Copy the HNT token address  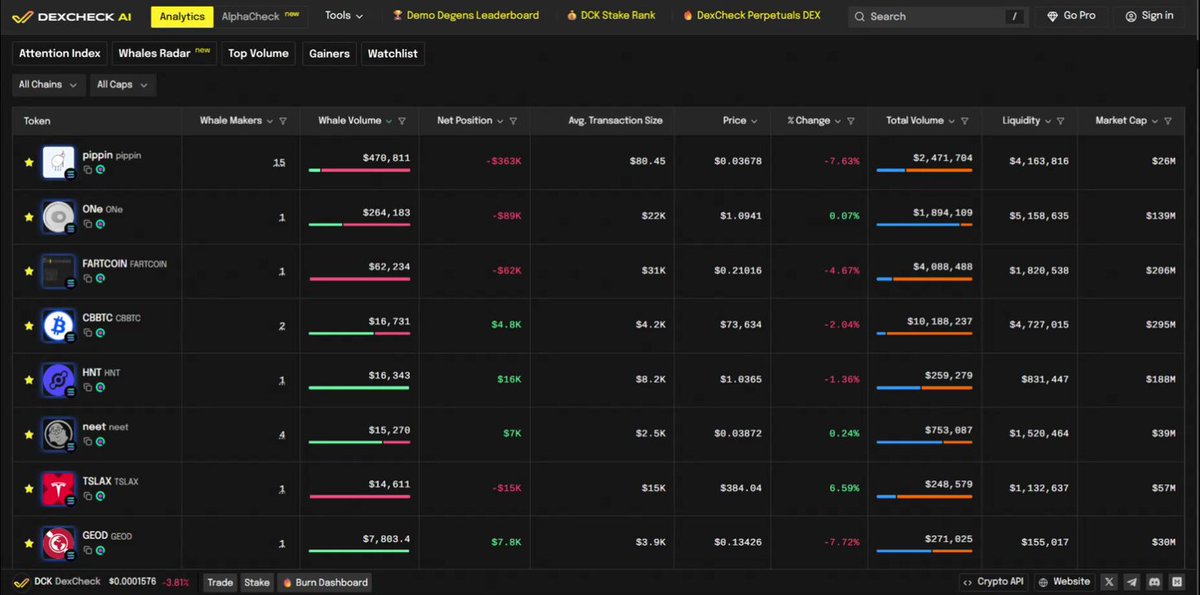coord(88,387)
